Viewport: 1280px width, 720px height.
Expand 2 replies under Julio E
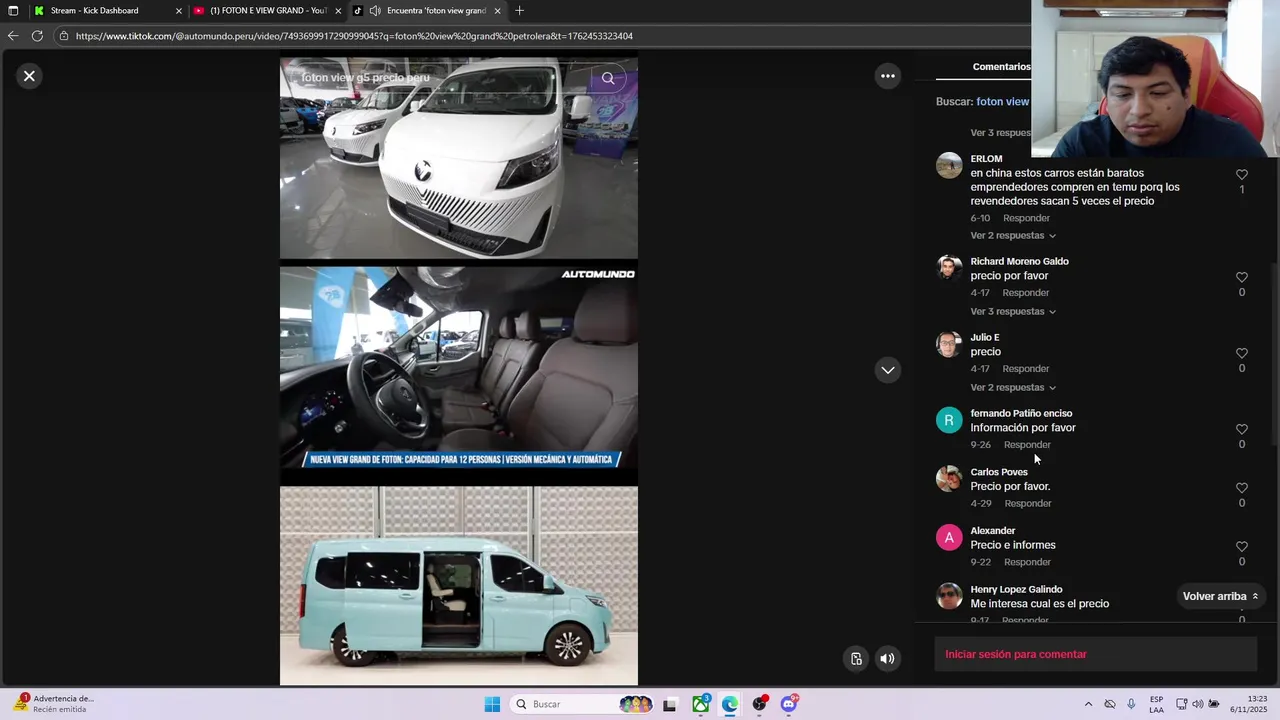(1013, 388)
